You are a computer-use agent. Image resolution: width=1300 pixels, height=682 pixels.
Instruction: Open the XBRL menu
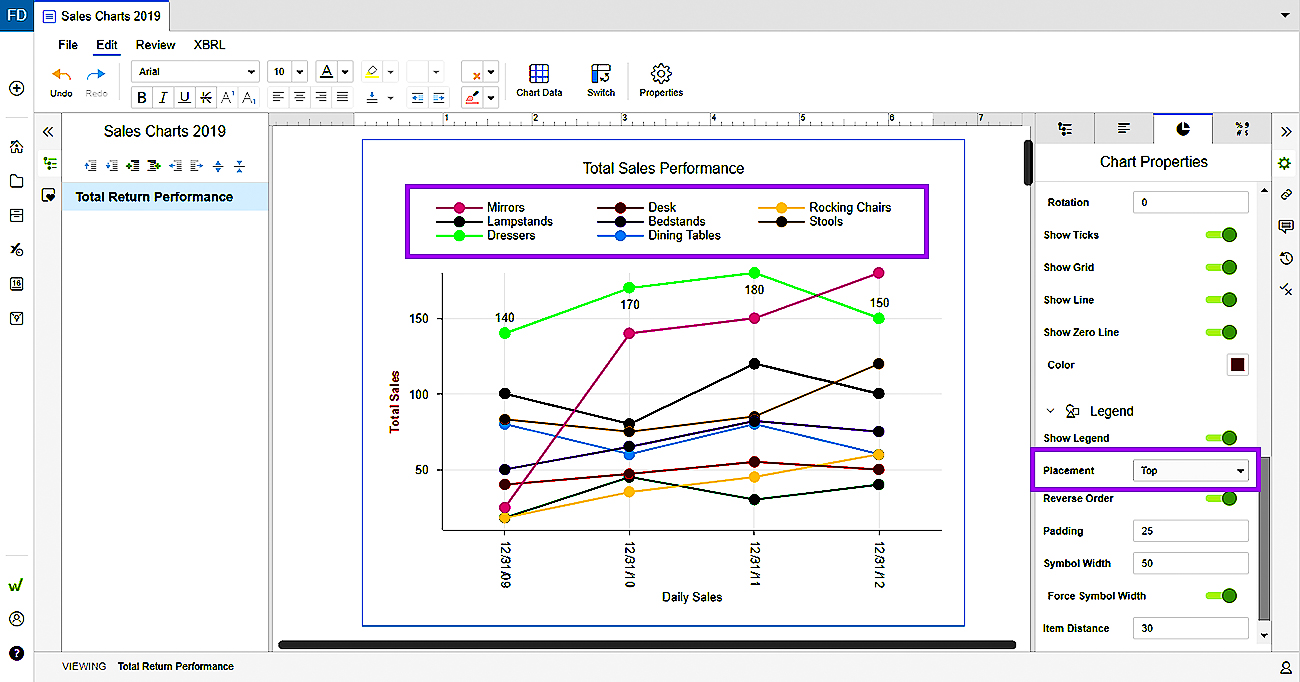click(x=209, y=45)
